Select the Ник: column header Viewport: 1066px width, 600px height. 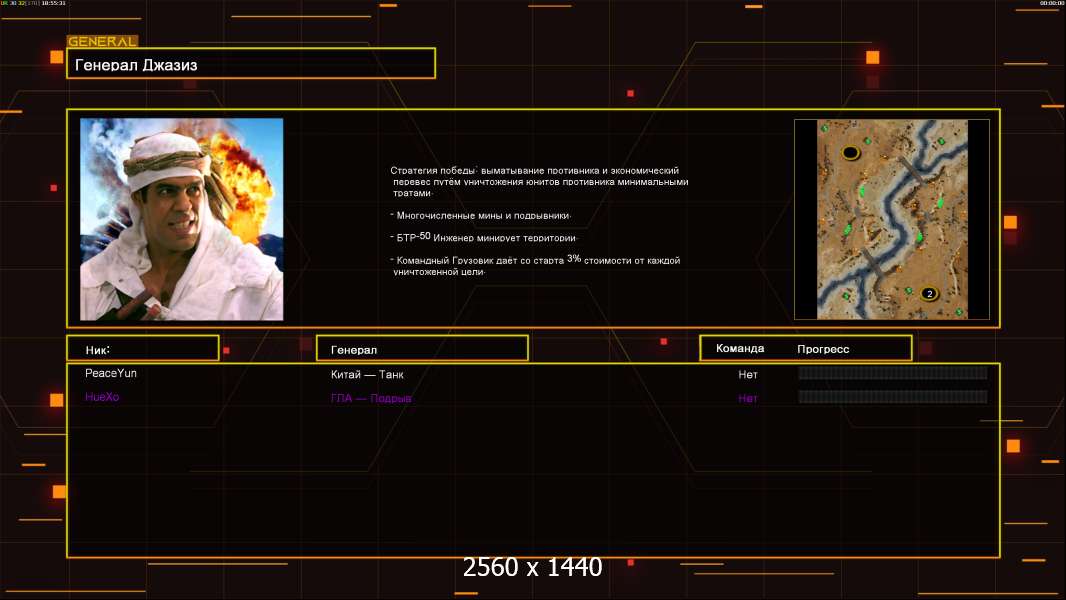[x=143, y=349]
